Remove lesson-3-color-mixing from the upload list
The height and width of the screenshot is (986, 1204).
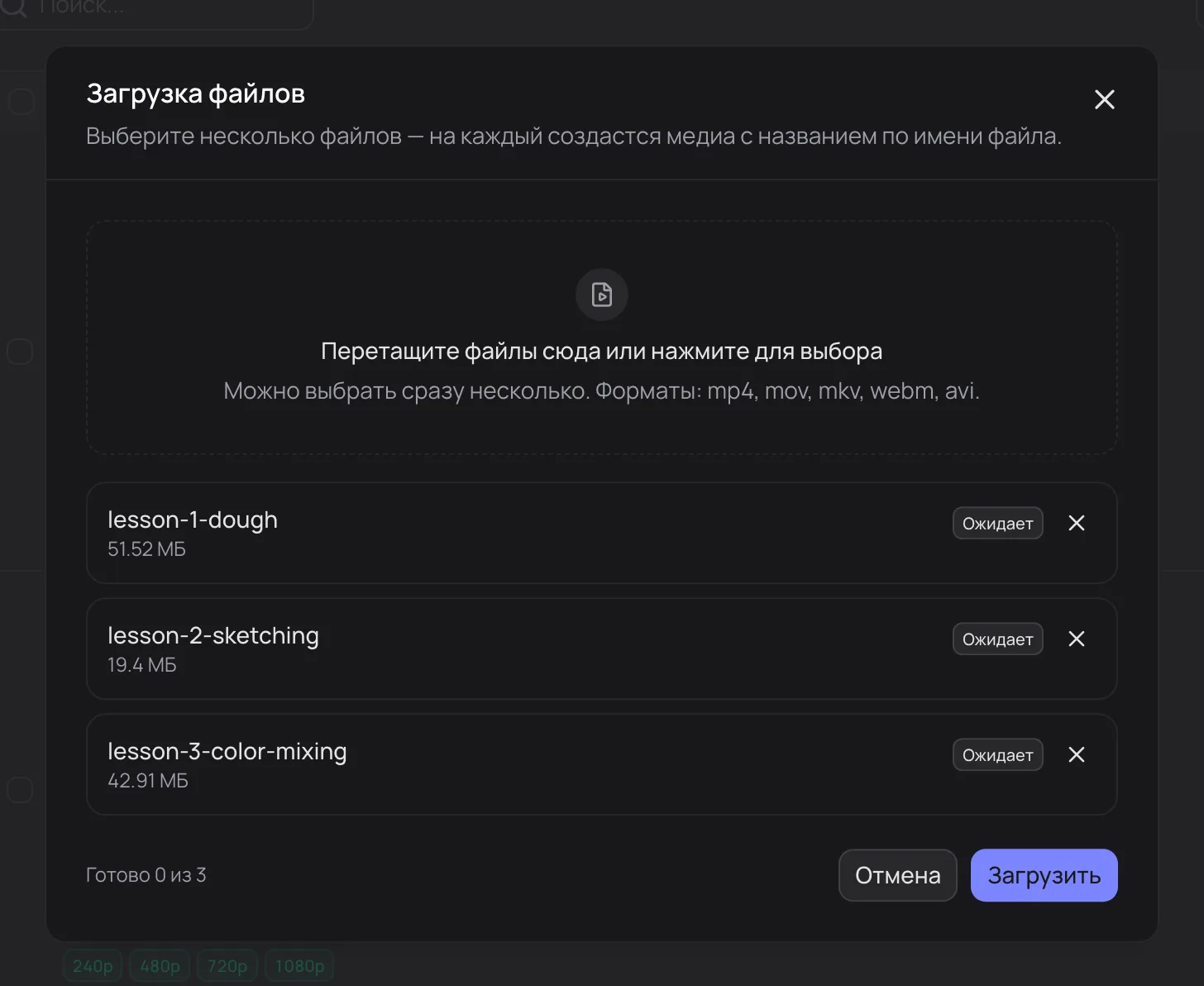(1077, 754)
